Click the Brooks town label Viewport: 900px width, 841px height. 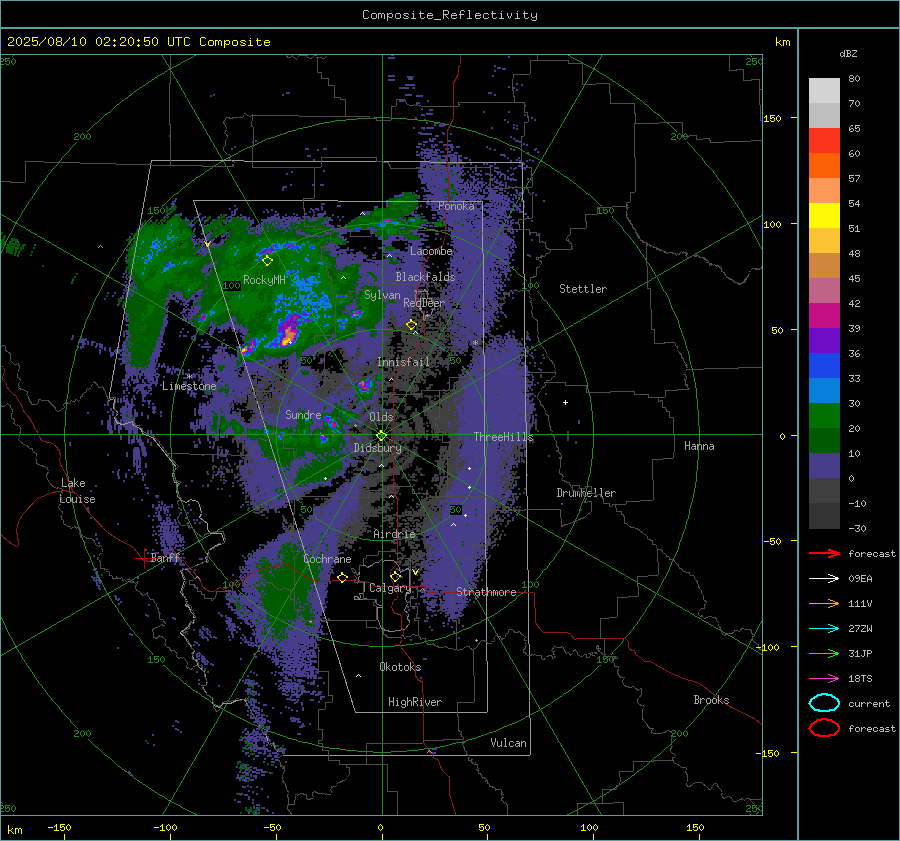click(711, 700)
